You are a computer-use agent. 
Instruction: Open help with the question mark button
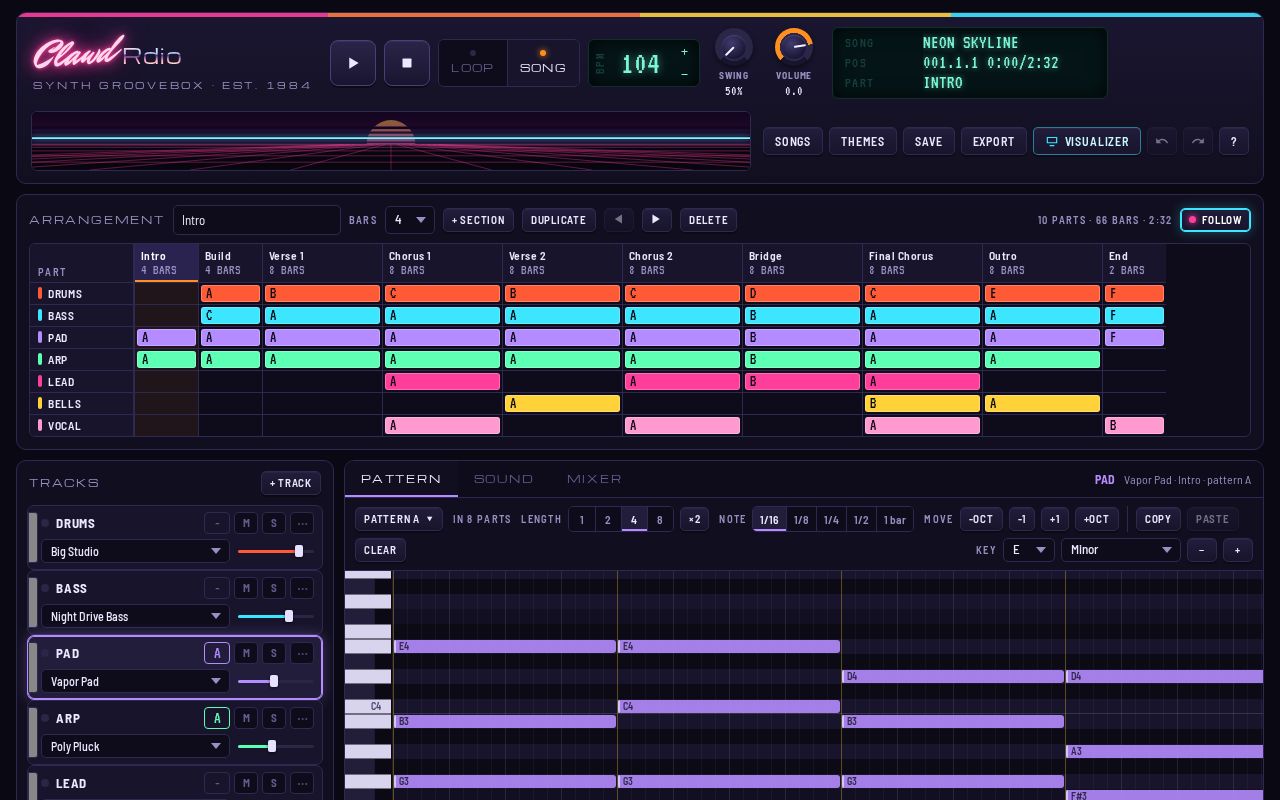1234,141
